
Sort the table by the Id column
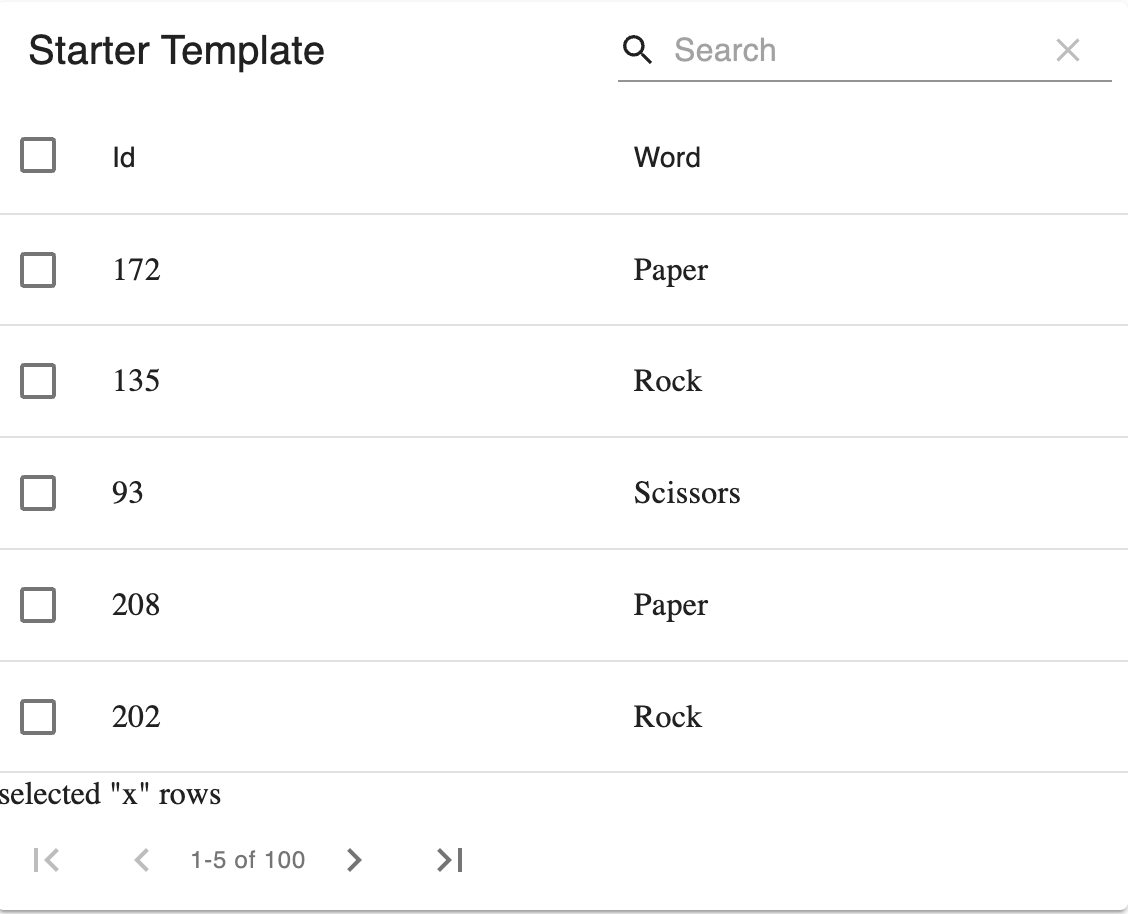pos(124,156)
